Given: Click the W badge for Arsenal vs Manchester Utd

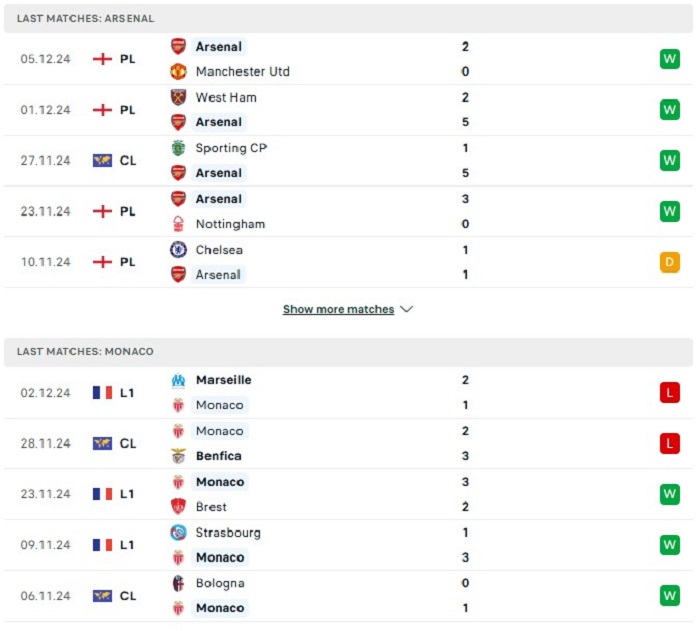Looking at the screenshot, I should point(670,59).
